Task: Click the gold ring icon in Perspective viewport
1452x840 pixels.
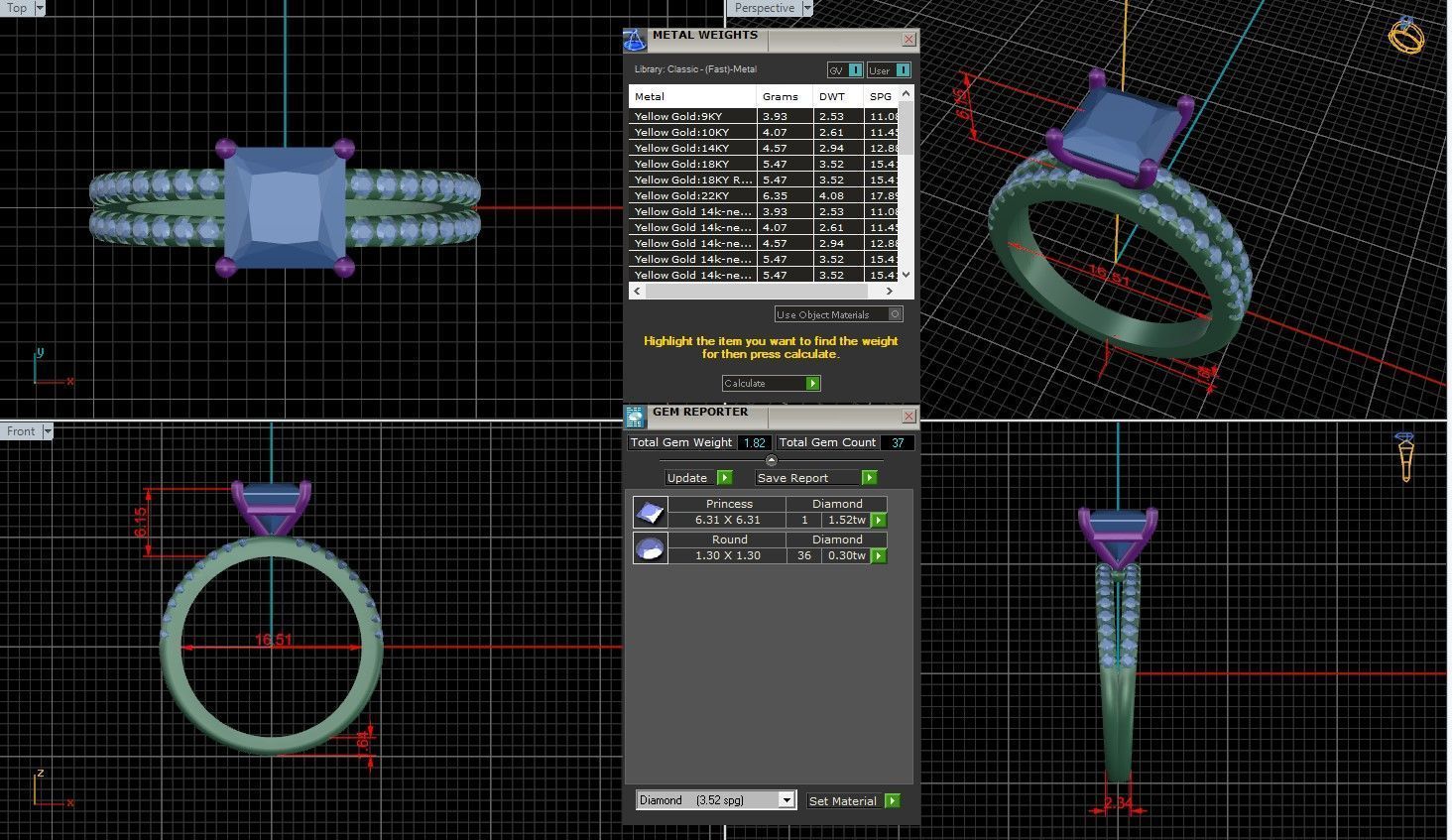Action: click(x=1405, y=35)
